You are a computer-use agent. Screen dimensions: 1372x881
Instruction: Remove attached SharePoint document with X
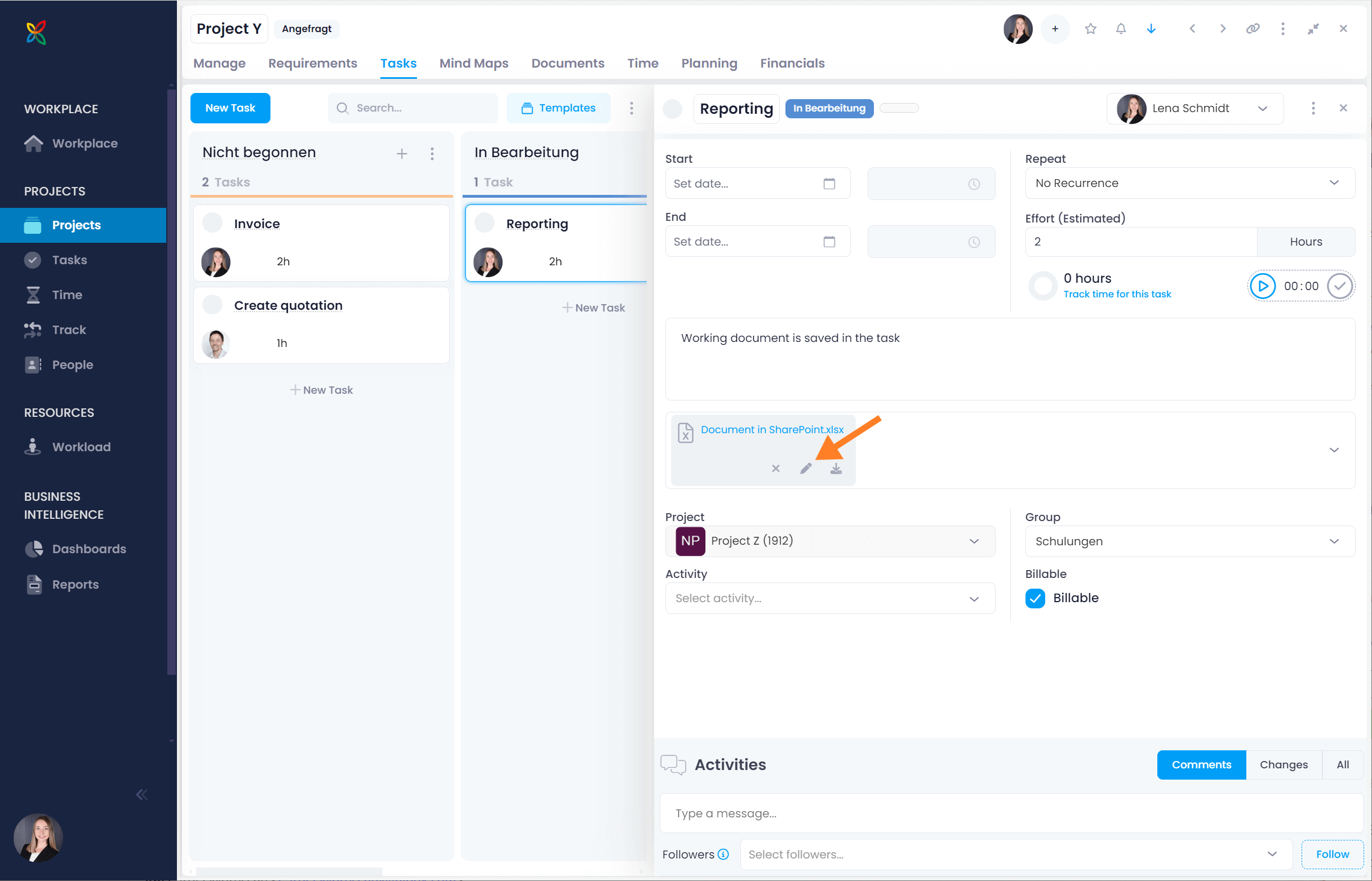[x=776, y=469]
